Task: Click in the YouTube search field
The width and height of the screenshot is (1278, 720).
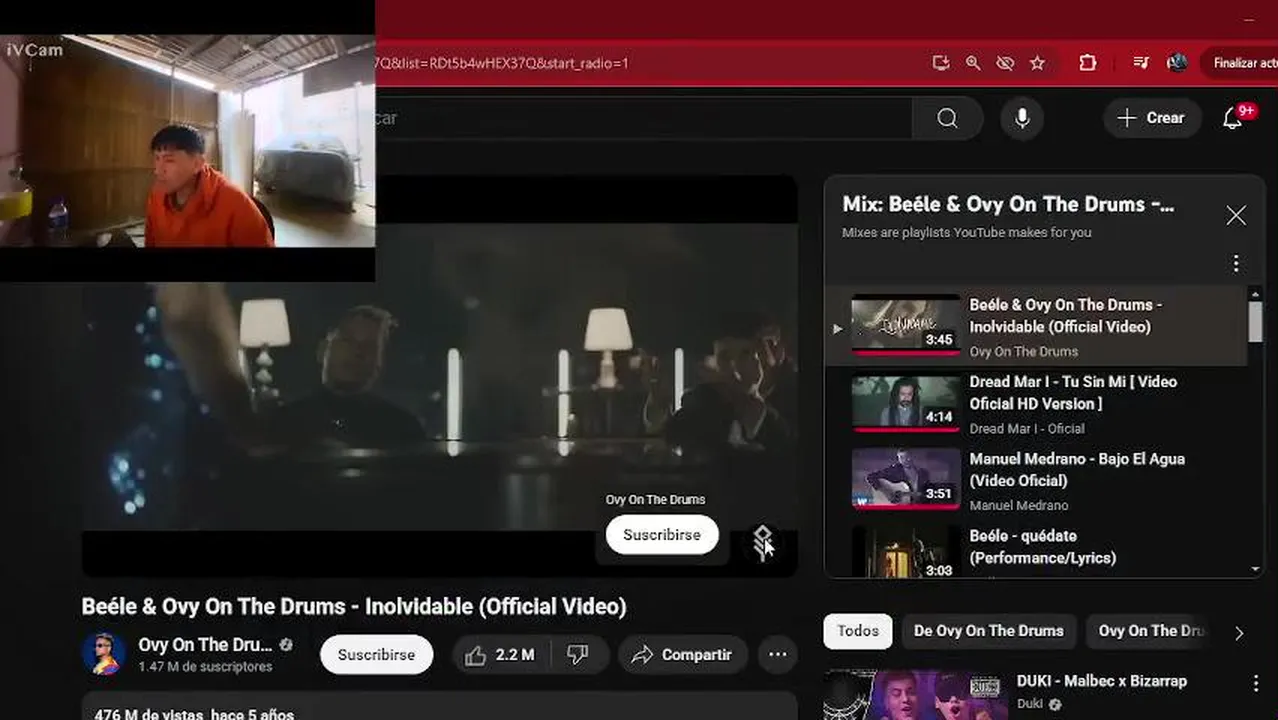Action: pyautogui.click(x=643, y=118)
